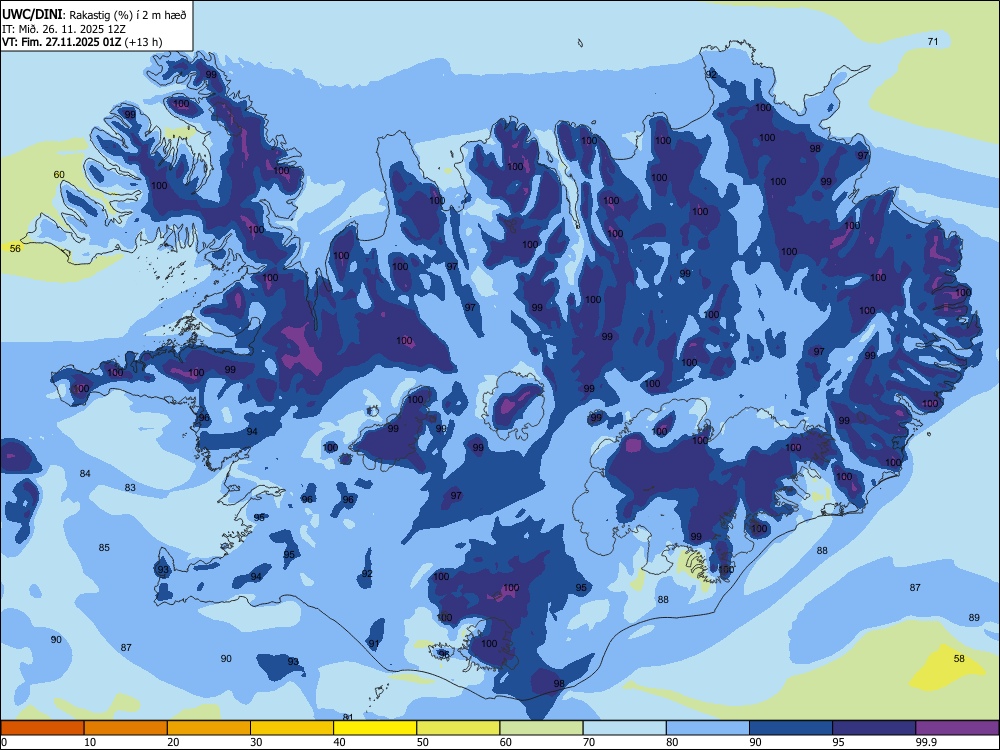
Task: Click the humidity value 89 on the map
Action: [974, 617]
